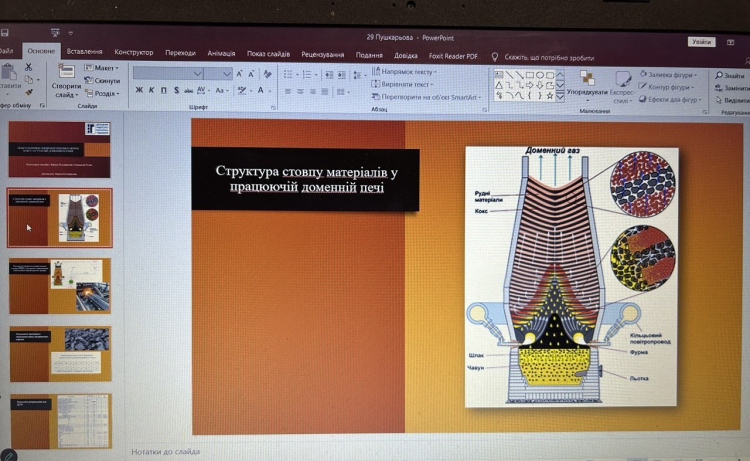Screen dimensions: 750x461
Task: Select the third slide thumbnail
Action: [x=60, y=286]
